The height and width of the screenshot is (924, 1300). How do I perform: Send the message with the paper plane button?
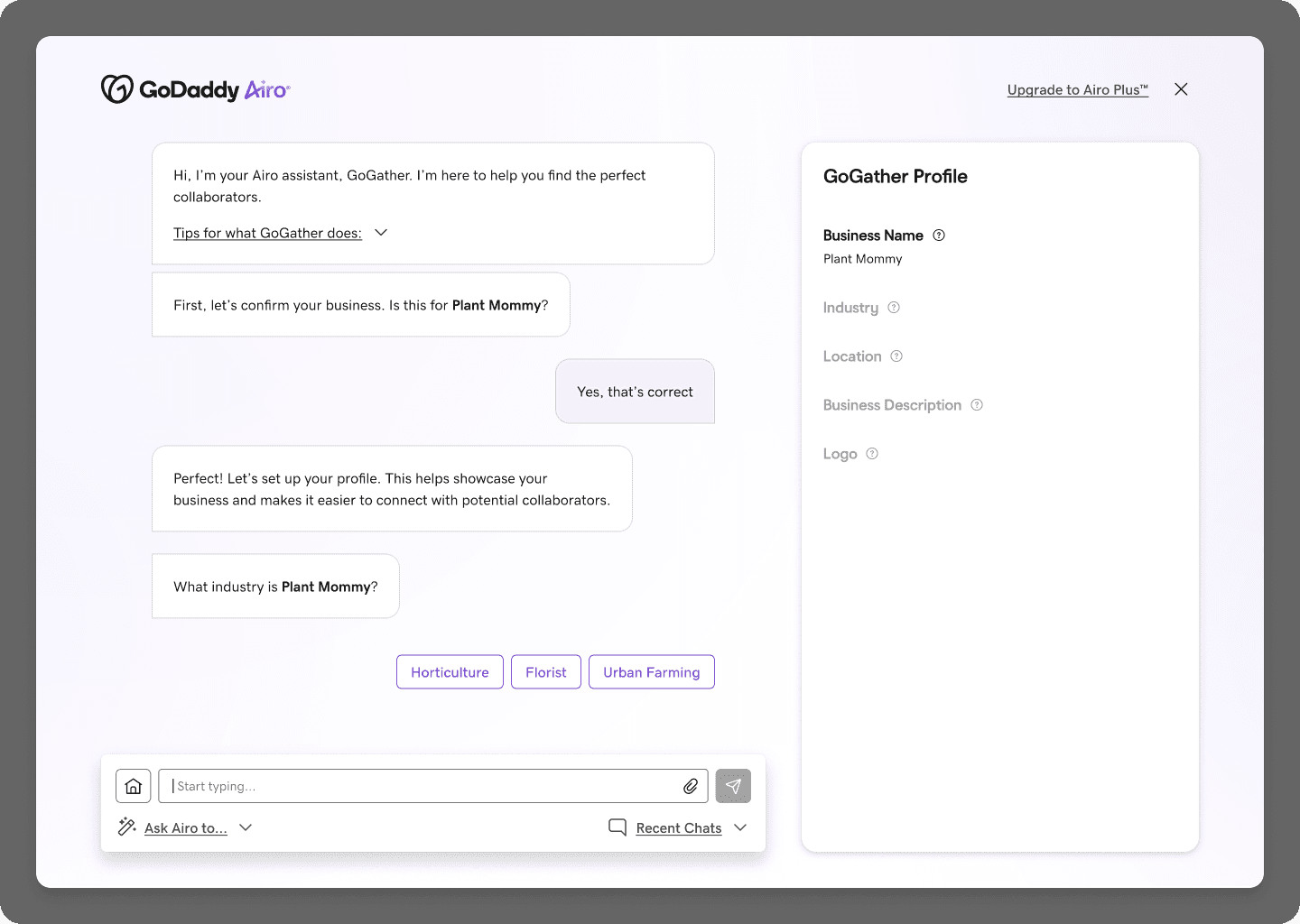(x=733, y=786)
